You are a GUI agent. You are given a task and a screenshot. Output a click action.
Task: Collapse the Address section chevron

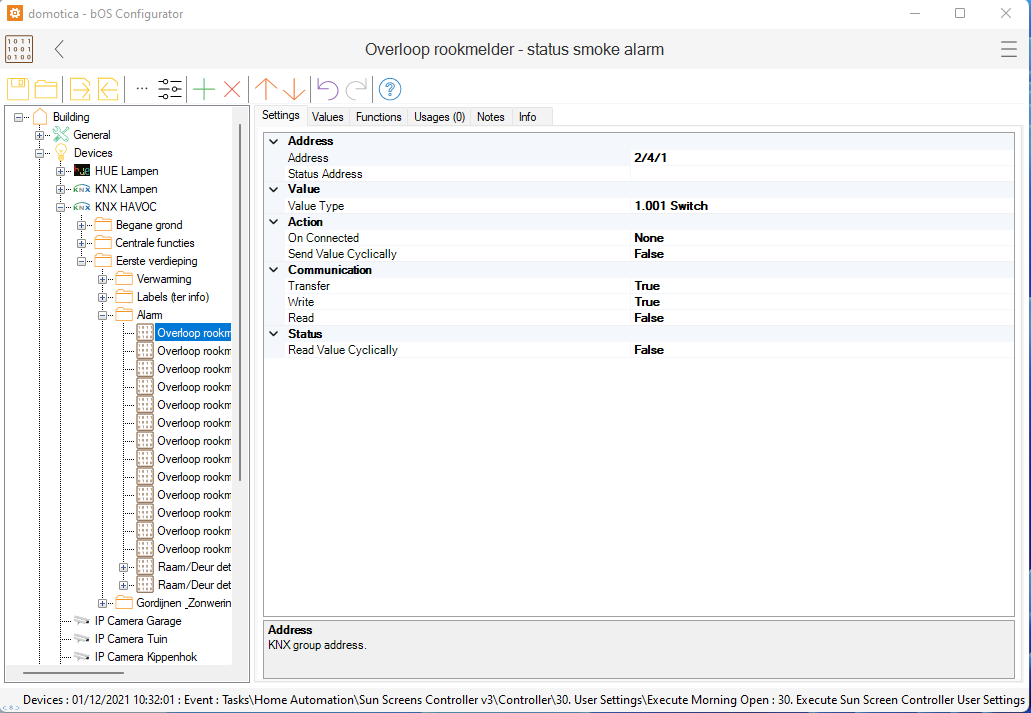point(274,142)
